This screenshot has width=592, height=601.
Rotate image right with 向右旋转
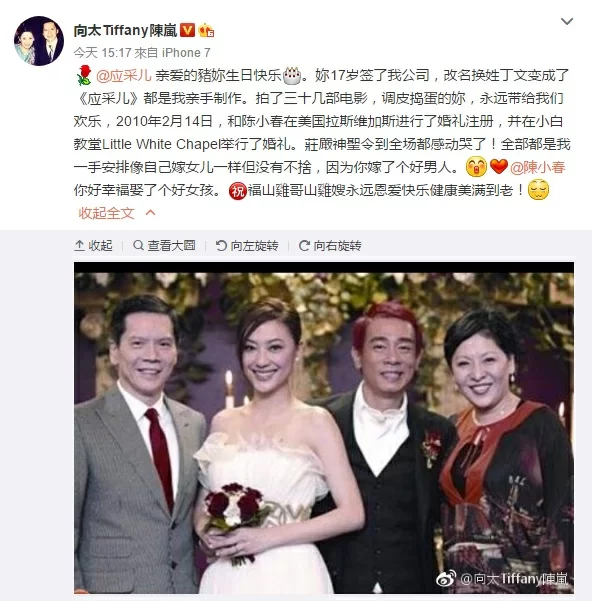coord(330,245)
